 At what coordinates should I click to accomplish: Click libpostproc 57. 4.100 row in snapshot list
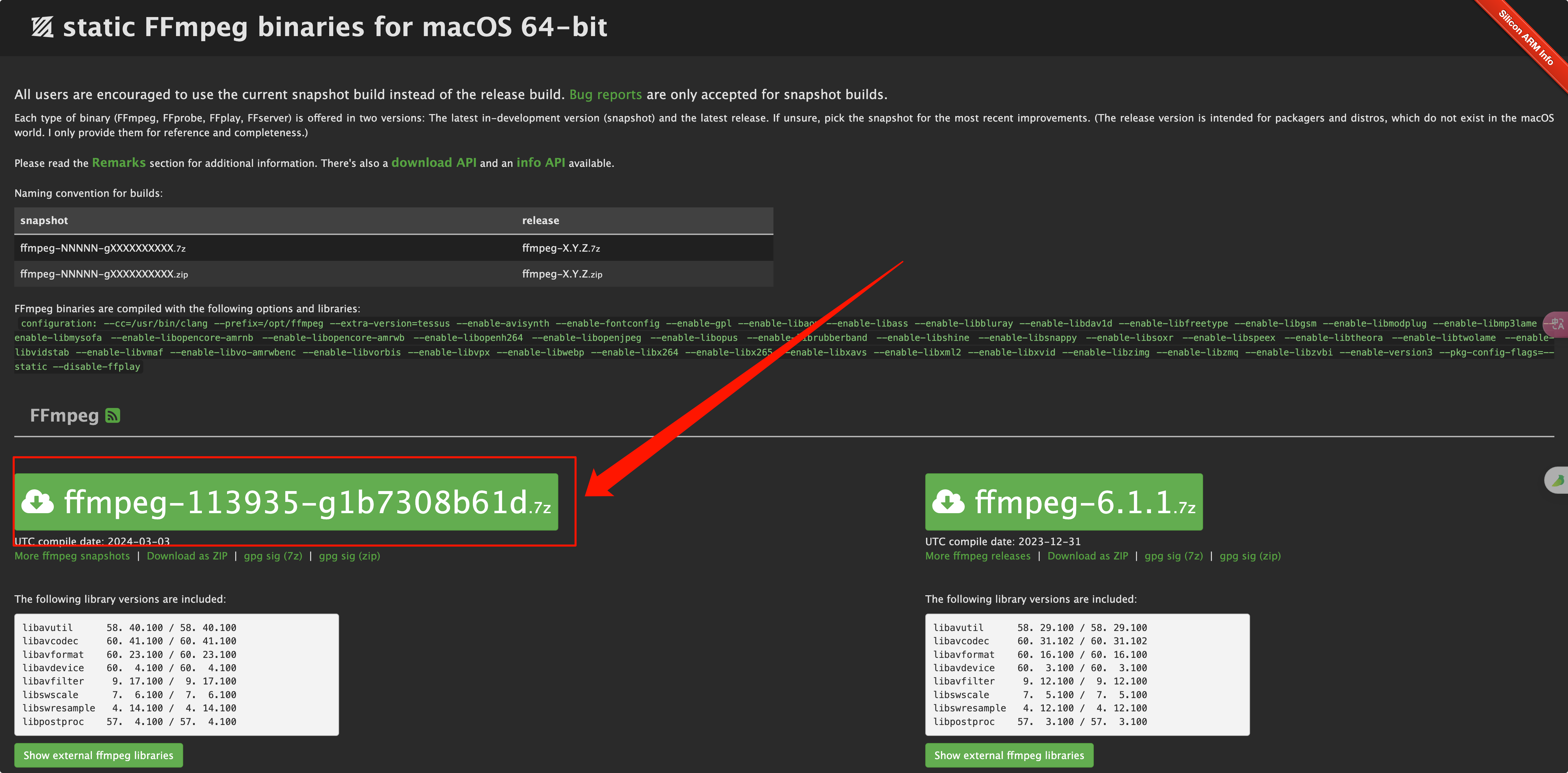pos(129,722)
